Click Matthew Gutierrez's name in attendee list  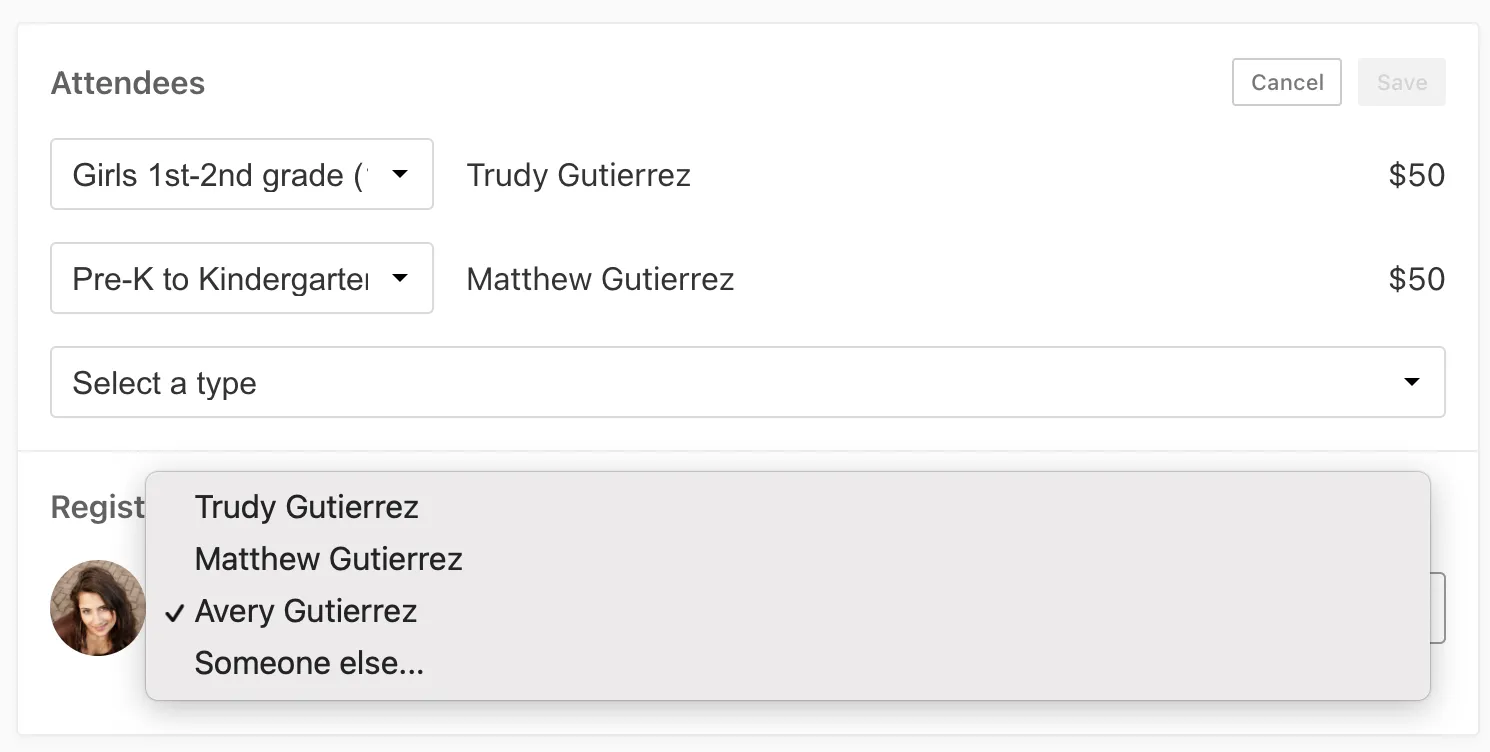coord(600,279)
